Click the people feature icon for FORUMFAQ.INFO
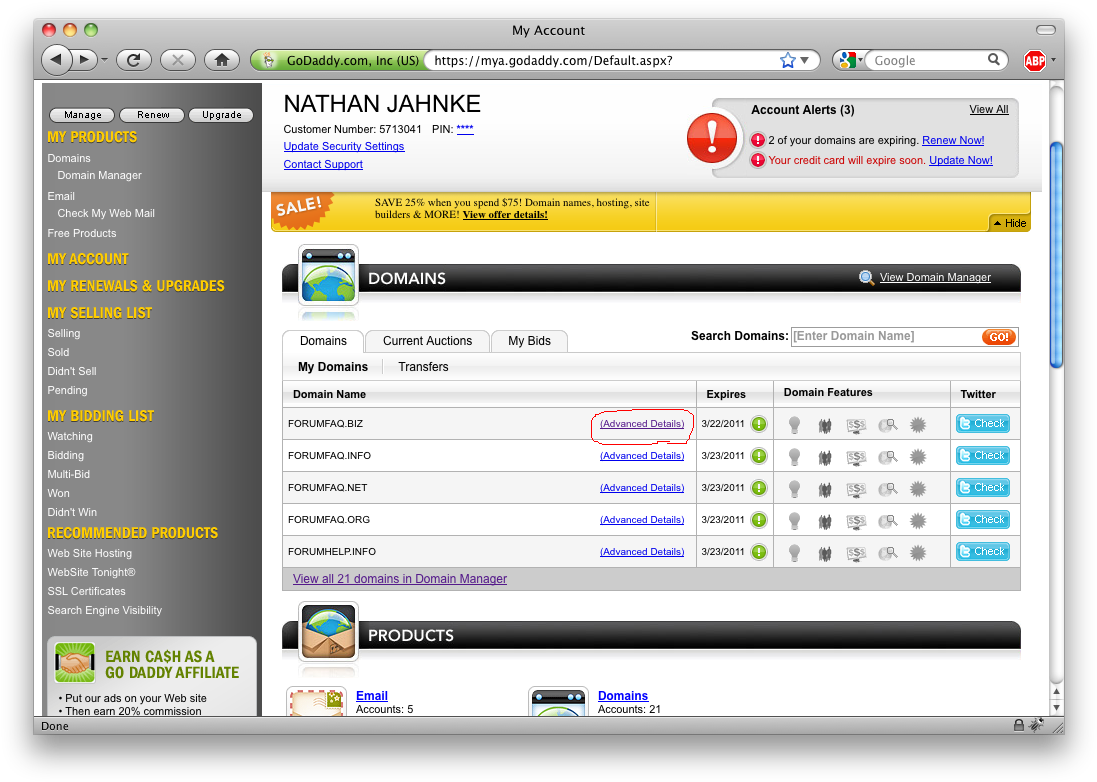 (825, 457)
